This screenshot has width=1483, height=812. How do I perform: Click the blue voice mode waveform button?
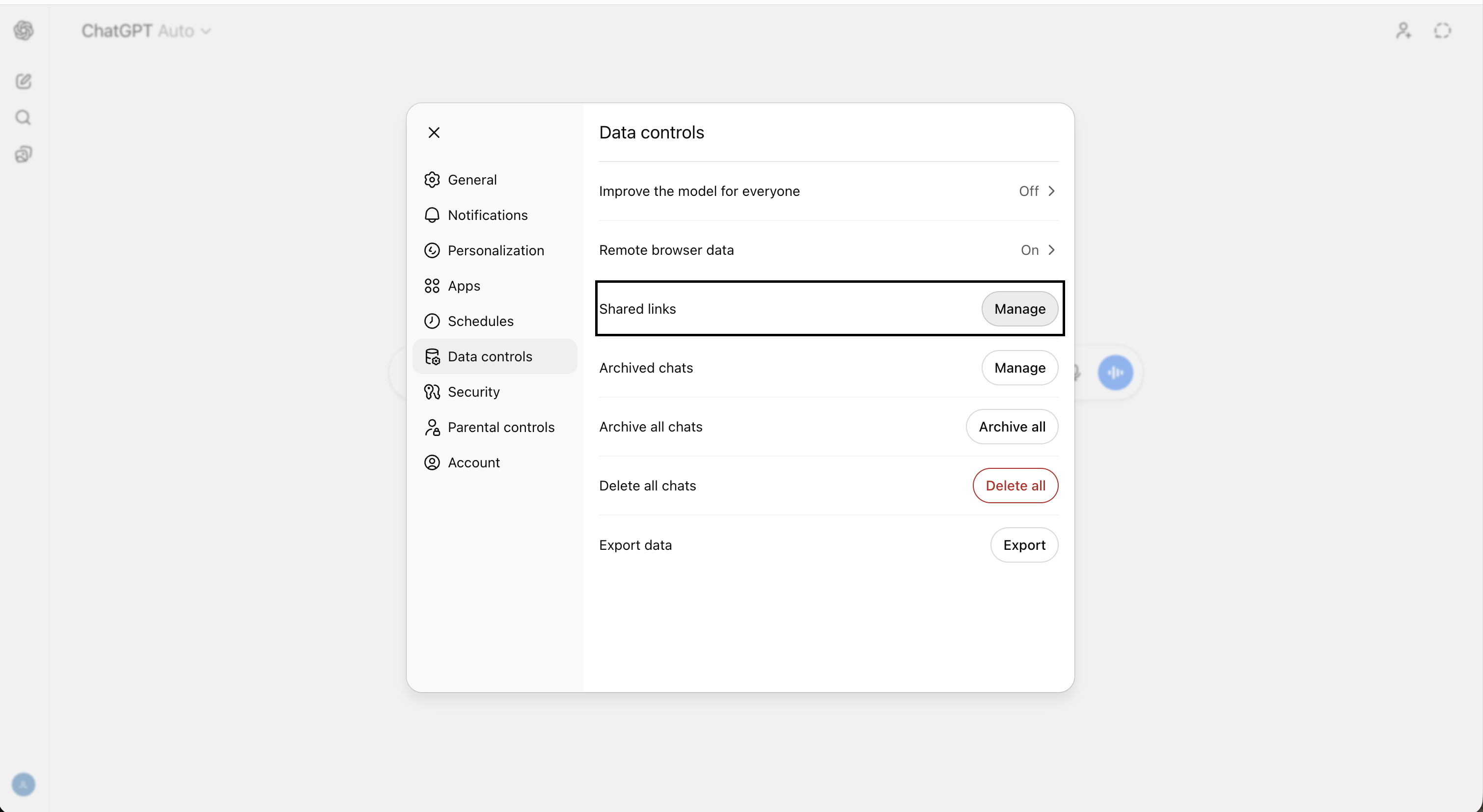[1115, 373]
